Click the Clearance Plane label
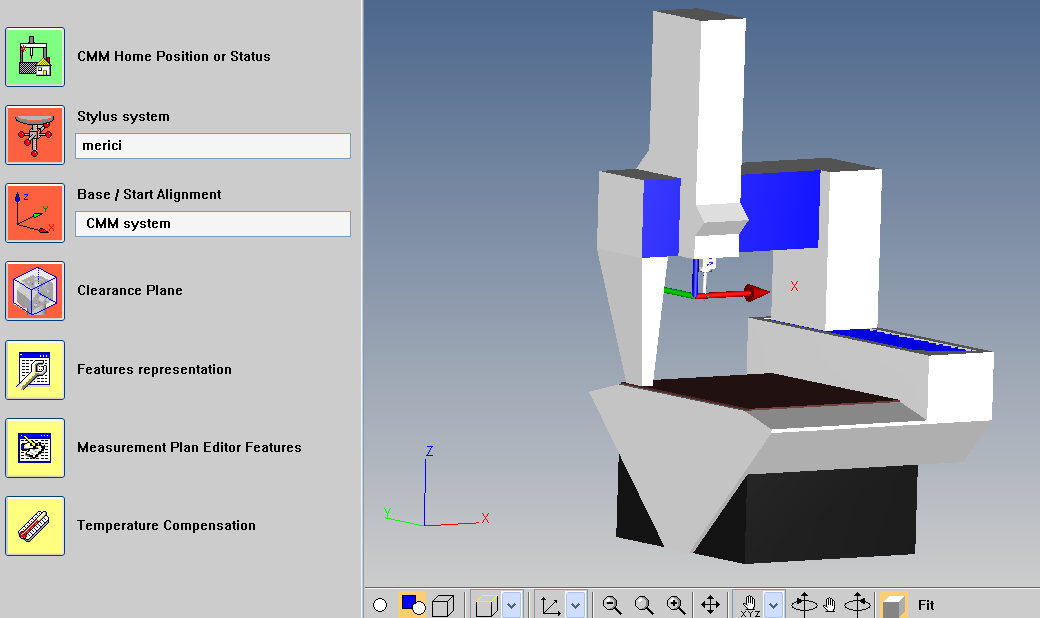The image size is (1040, 618). pos(130,290)
